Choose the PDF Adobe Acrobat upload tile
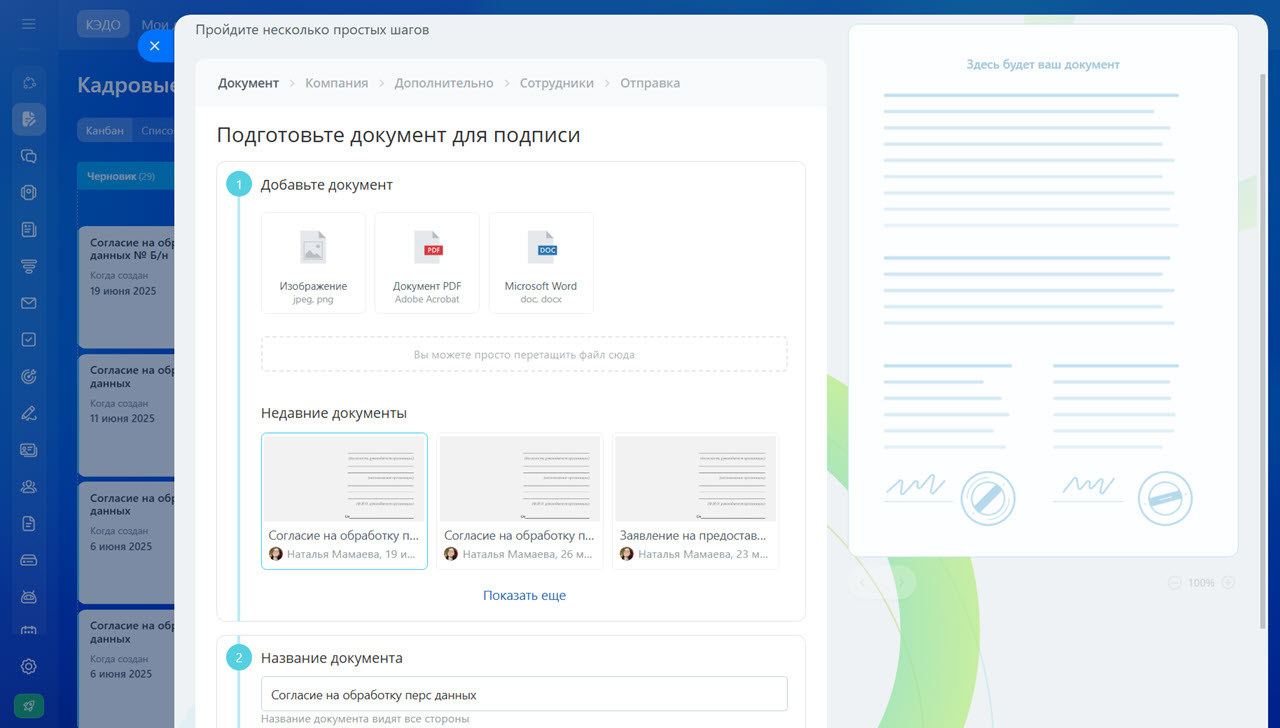This screenshot has height=728, width=1280. [427, 263]
